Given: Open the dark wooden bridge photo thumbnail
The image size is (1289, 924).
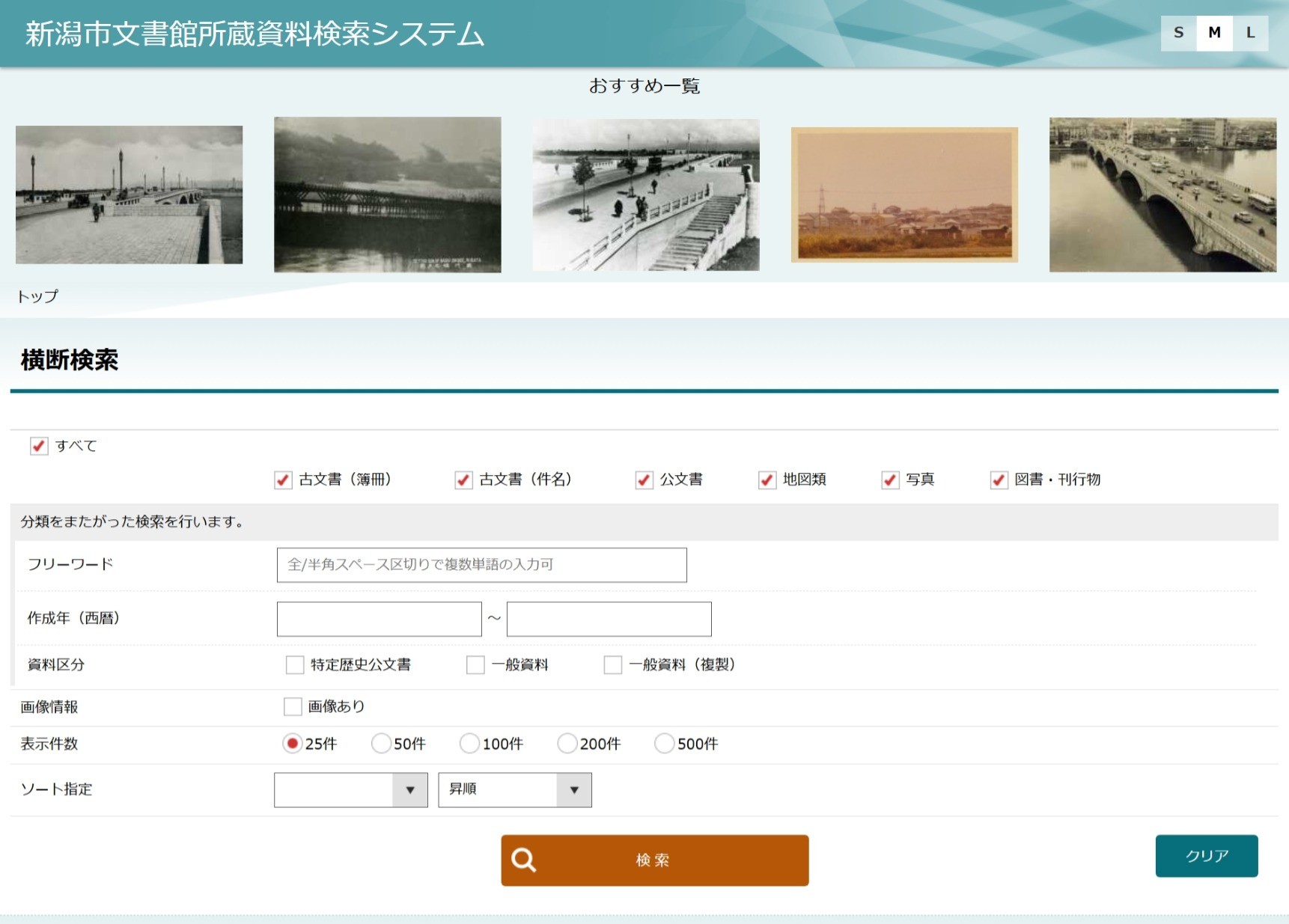Looking at the screenshot, I should click(387, 195).
